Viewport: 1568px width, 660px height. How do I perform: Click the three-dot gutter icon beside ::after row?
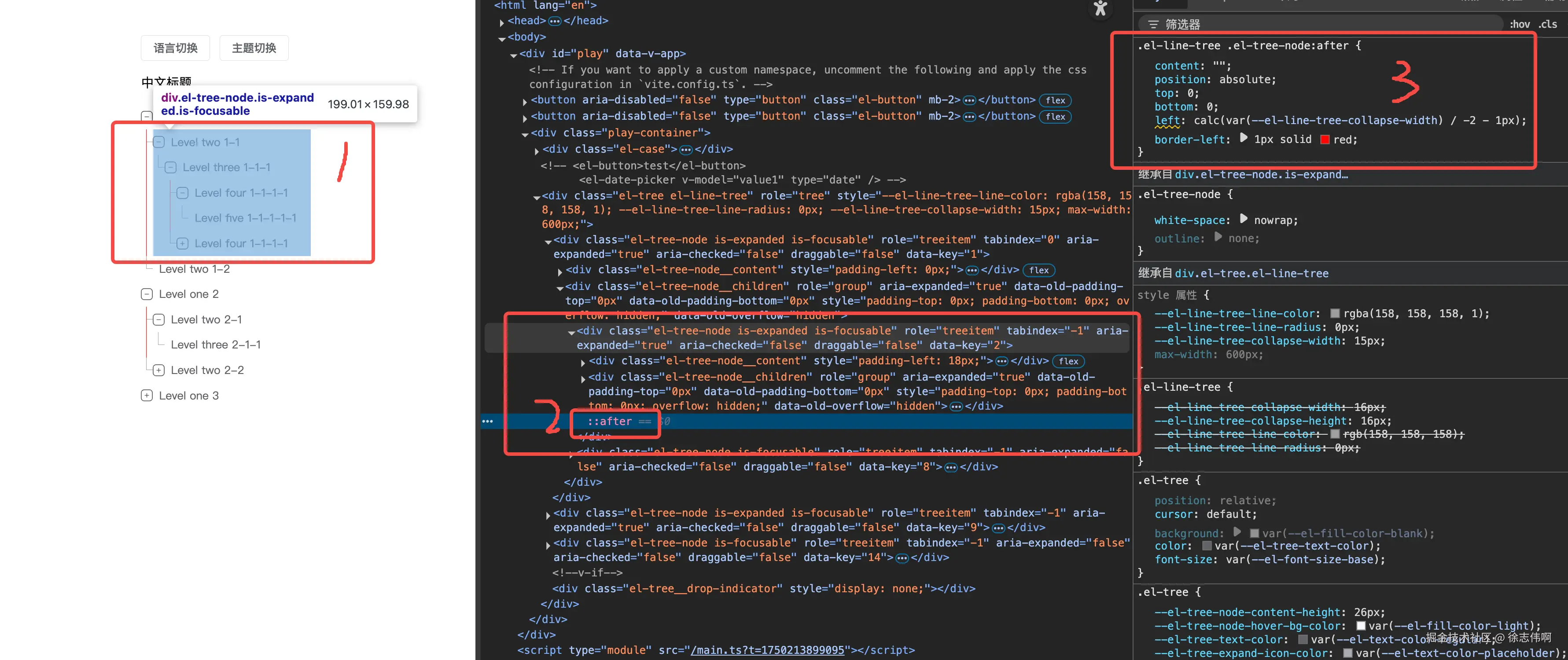tap(488, 421)
